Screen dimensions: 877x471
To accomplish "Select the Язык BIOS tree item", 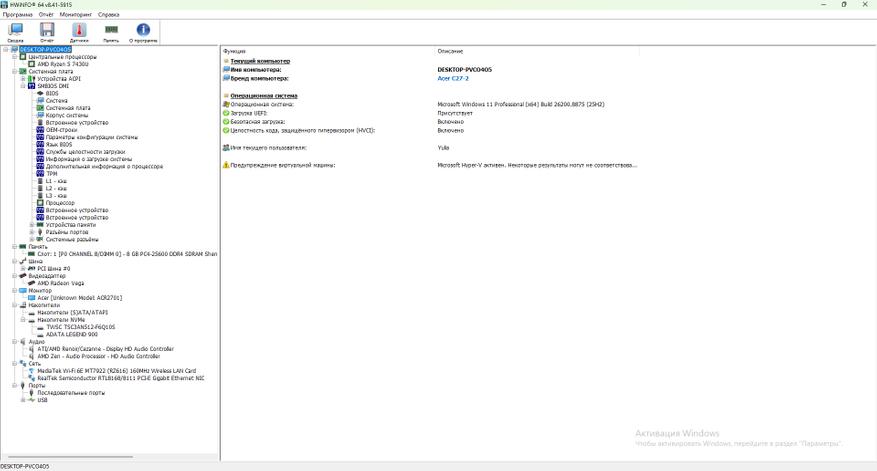I will [x=59, y=144].
